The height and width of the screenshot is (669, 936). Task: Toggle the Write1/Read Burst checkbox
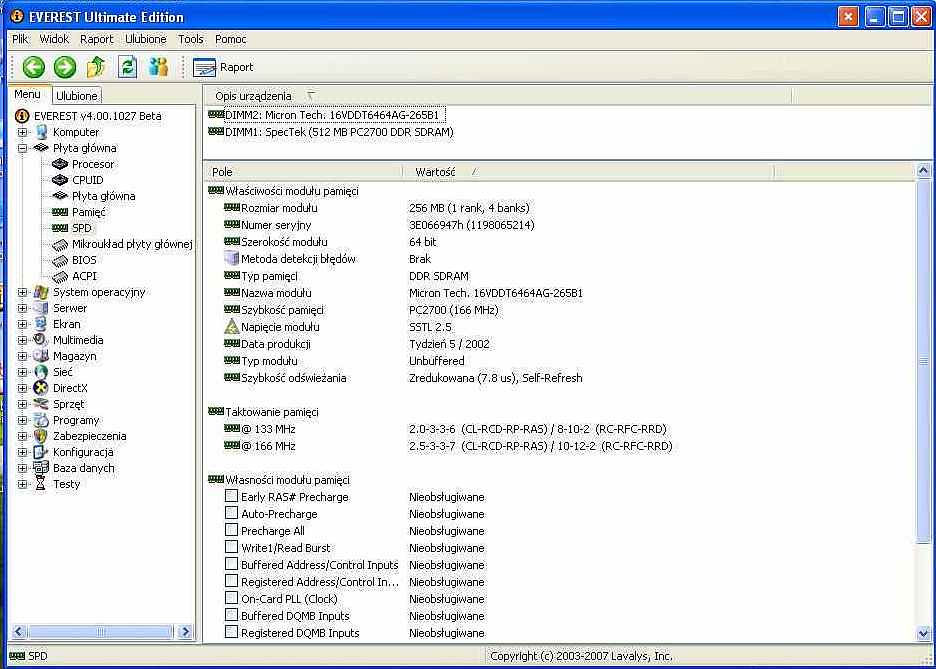click(231, 547)
